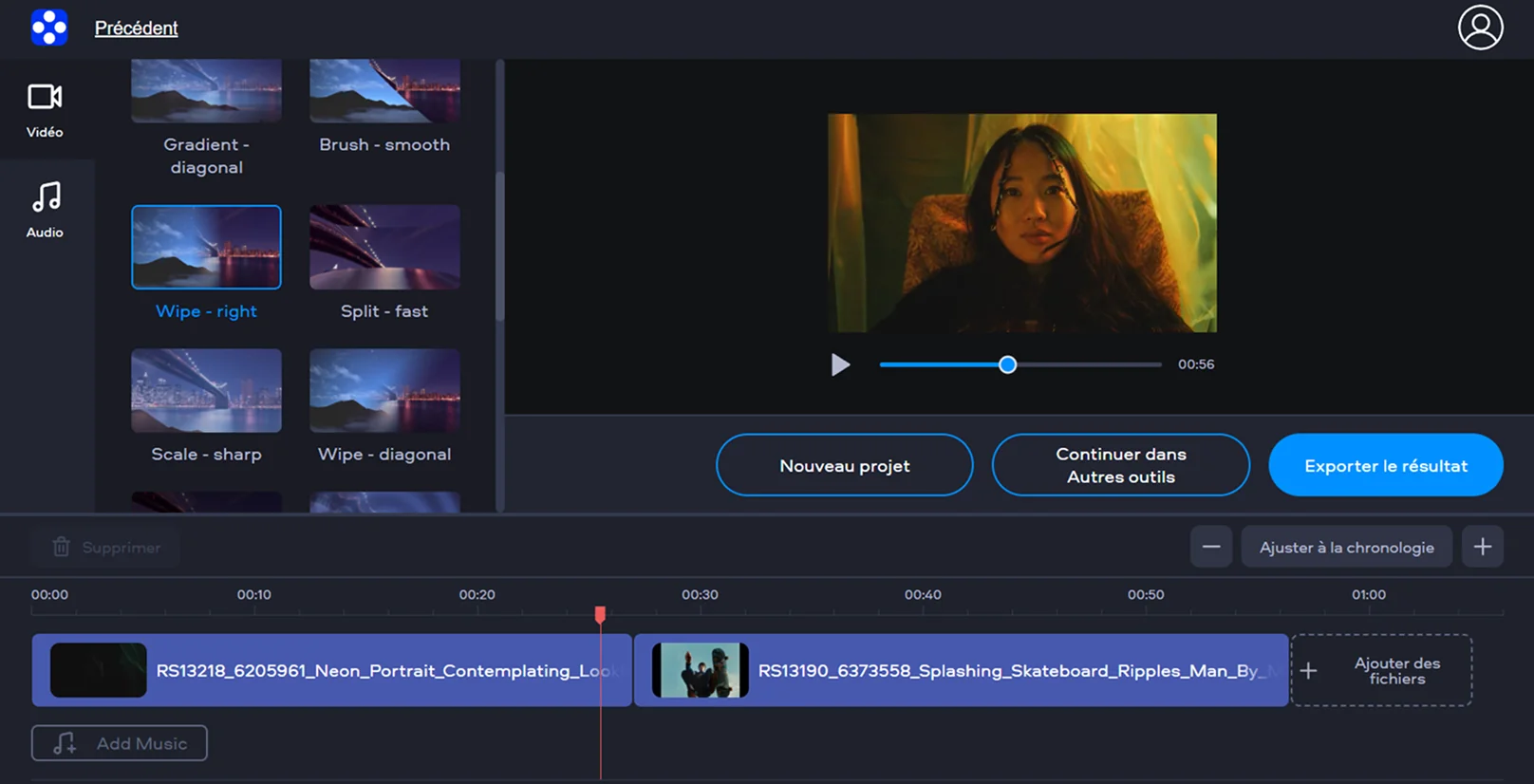Select the Vidéo sidebar tab
Image resolution: width=1534 pixels, height=784 pixels.
45,110
